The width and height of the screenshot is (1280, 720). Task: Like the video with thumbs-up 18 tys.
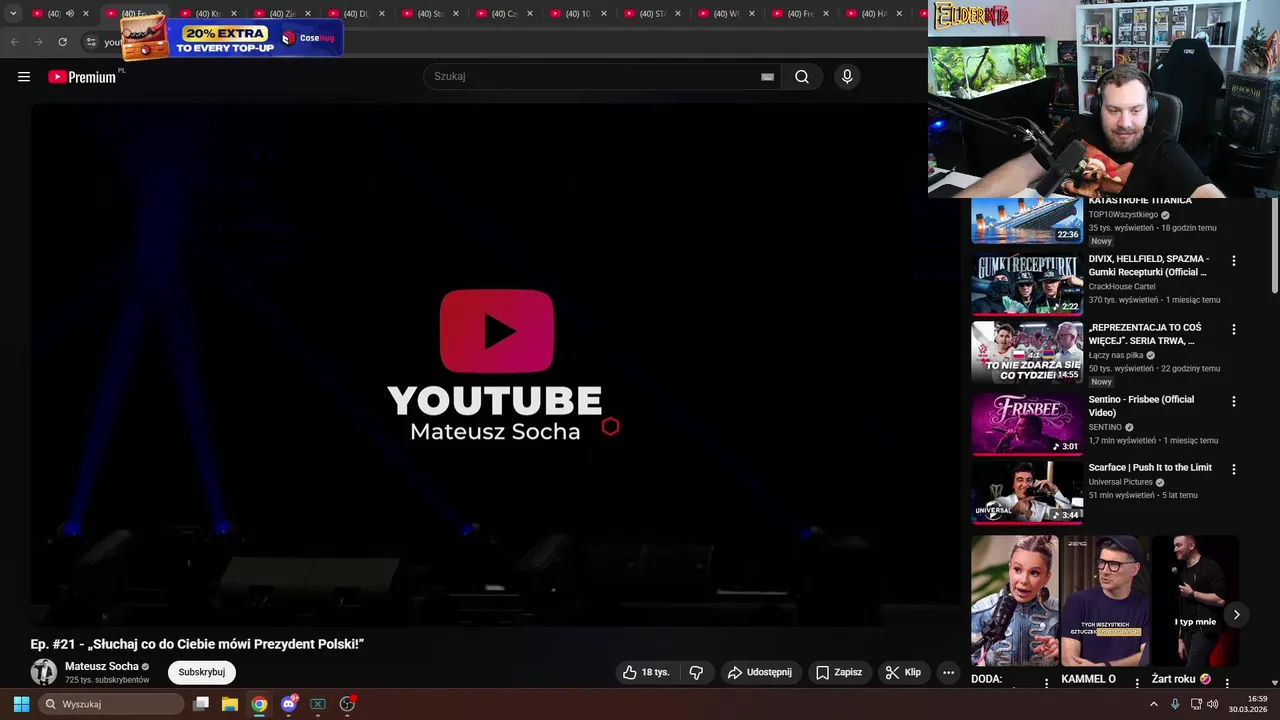pyautogui.click(x=646, y=672)
